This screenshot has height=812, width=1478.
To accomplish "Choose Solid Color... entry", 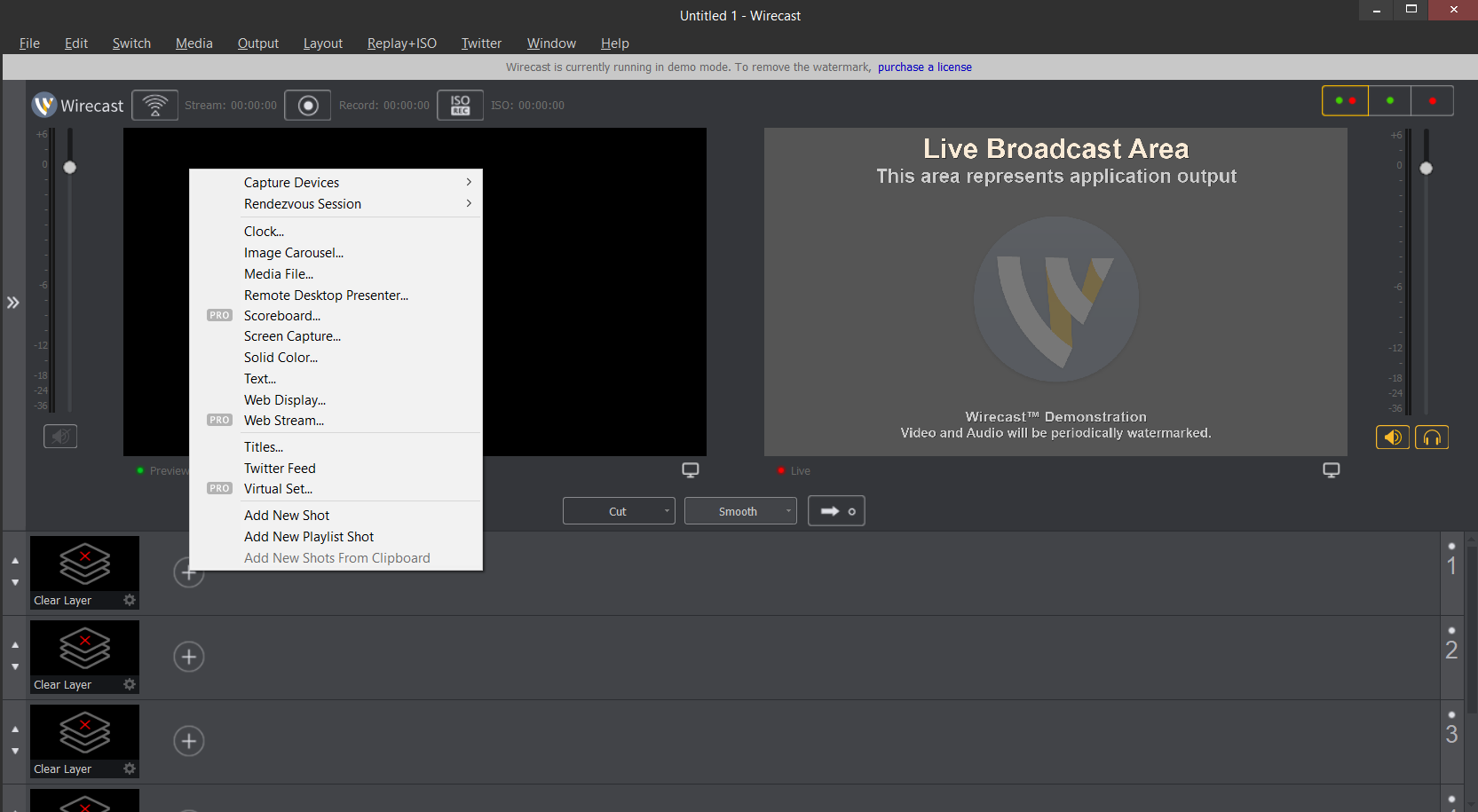I will click(336, 357).
